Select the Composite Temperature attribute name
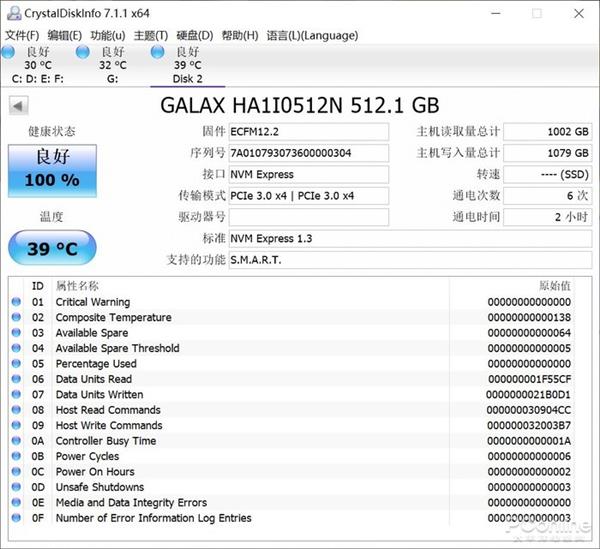Viewport: 600px width, 549px height. (114, 318)
